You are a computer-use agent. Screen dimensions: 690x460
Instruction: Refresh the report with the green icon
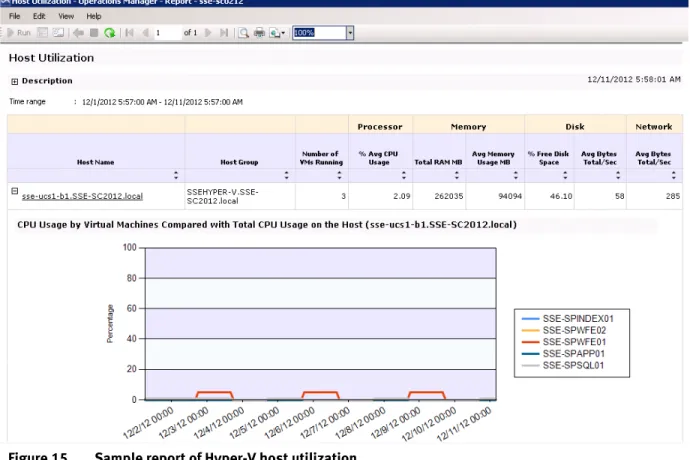[110, 33]
